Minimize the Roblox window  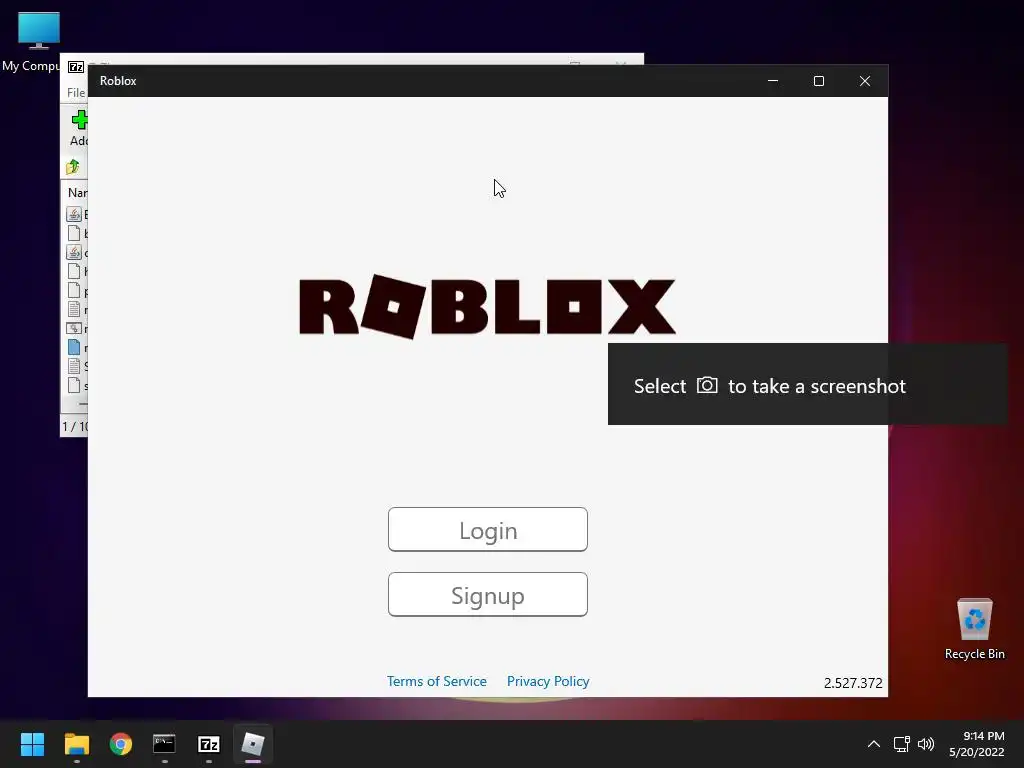point(773,81)
